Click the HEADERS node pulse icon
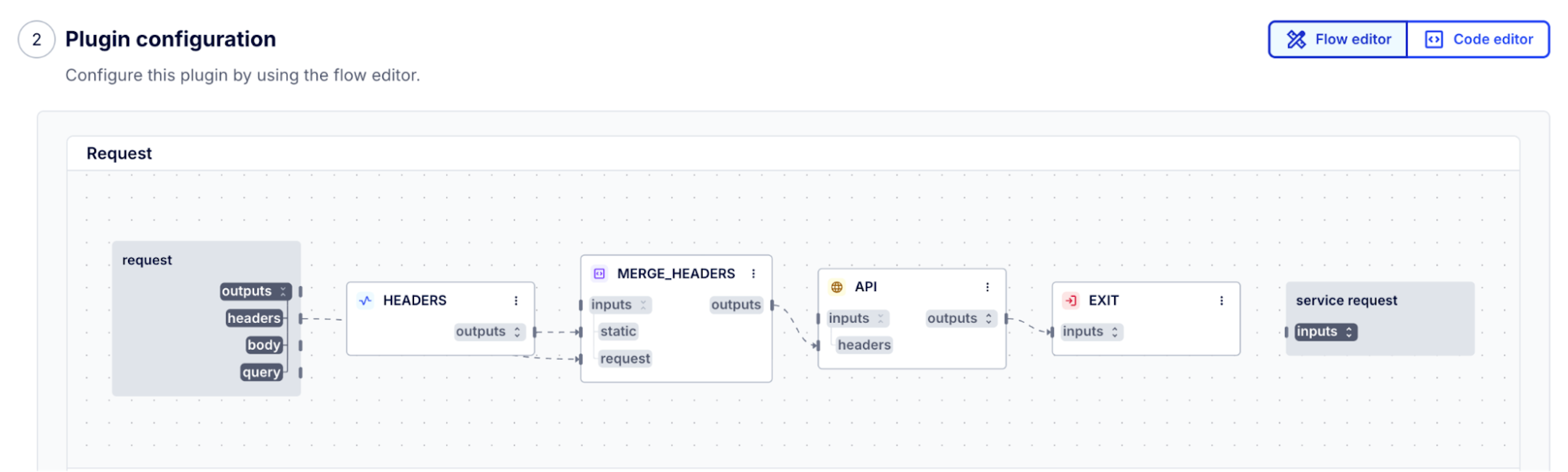Viewport: 1568px width, 472px height. point(366,300)
